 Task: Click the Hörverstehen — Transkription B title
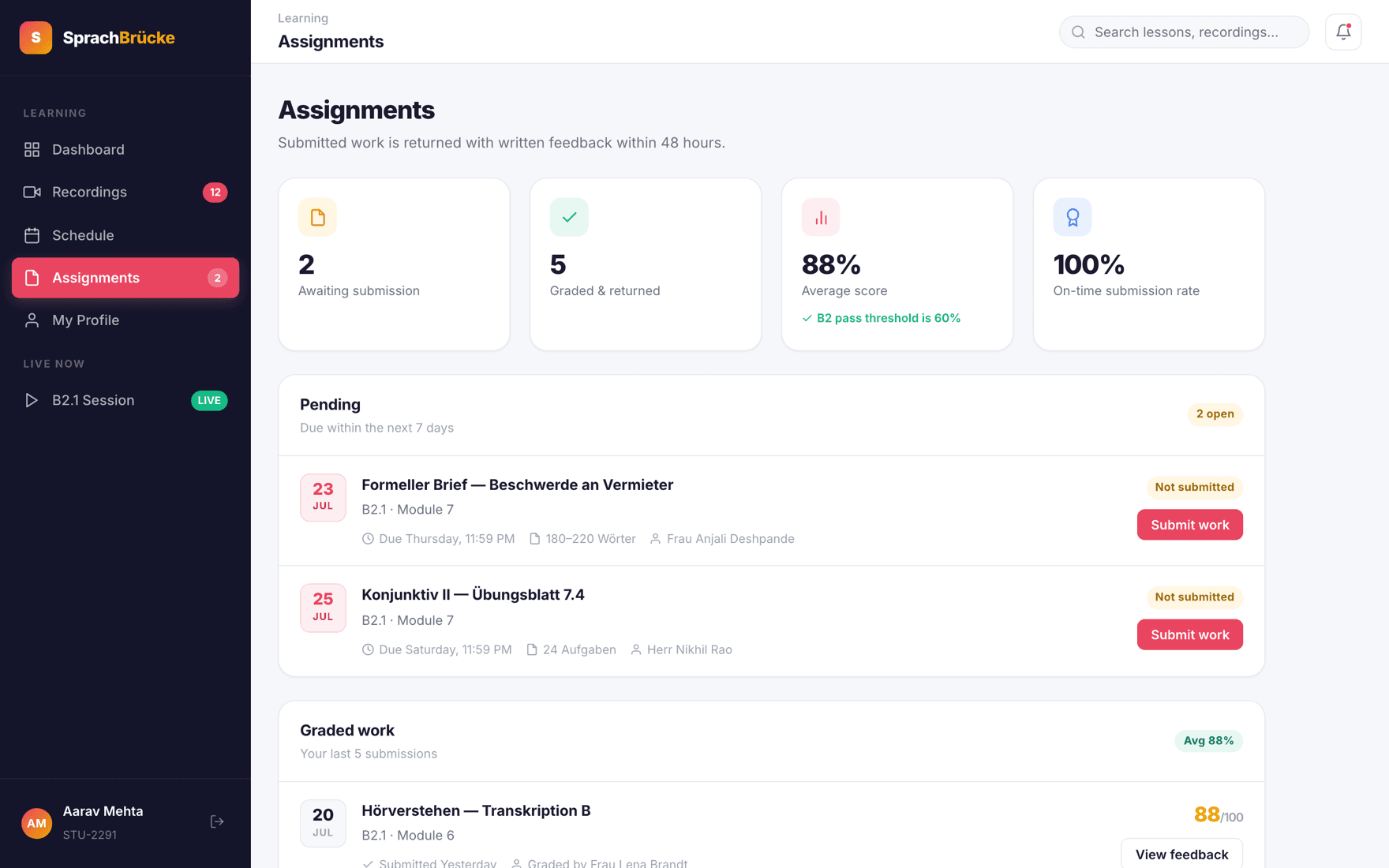(476, 811)
